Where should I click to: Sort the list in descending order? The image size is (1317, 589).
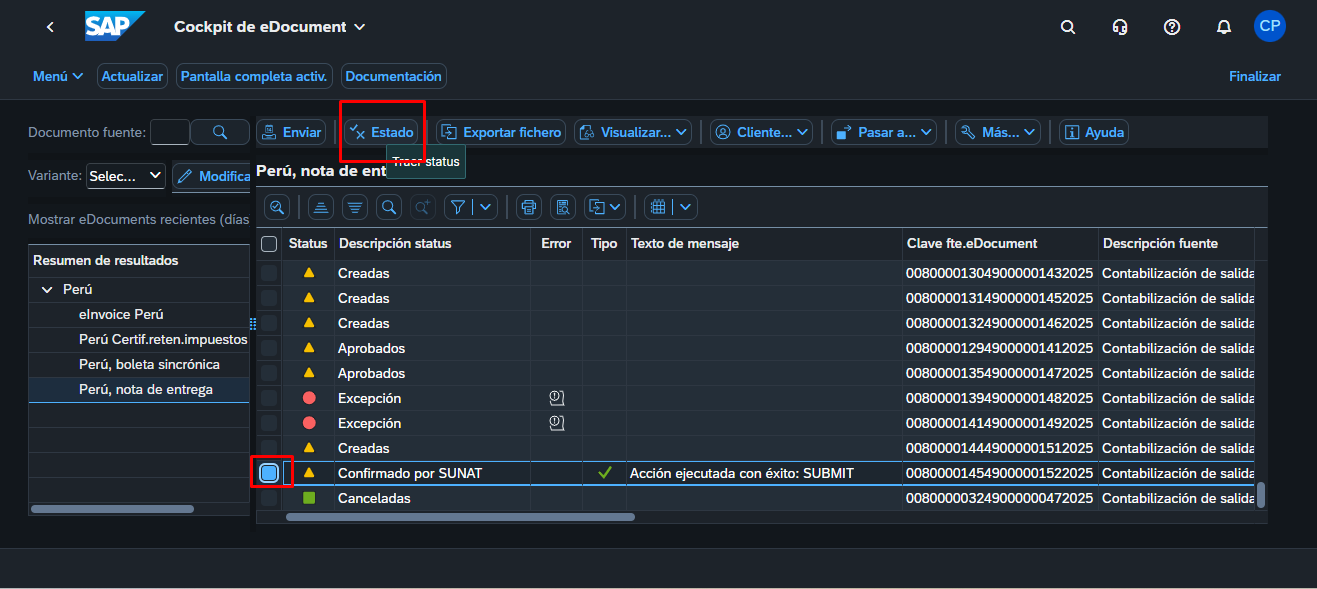(355, 207)
